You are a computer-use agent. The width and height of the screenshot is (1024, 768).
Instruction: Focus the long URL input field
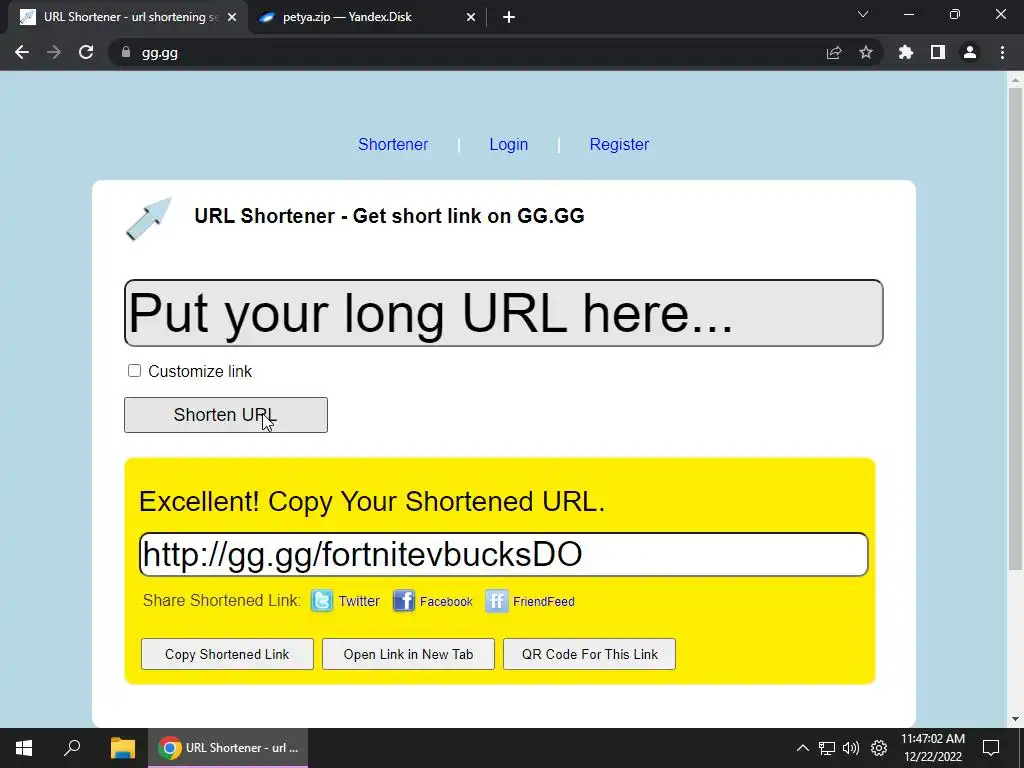point(504,313)
